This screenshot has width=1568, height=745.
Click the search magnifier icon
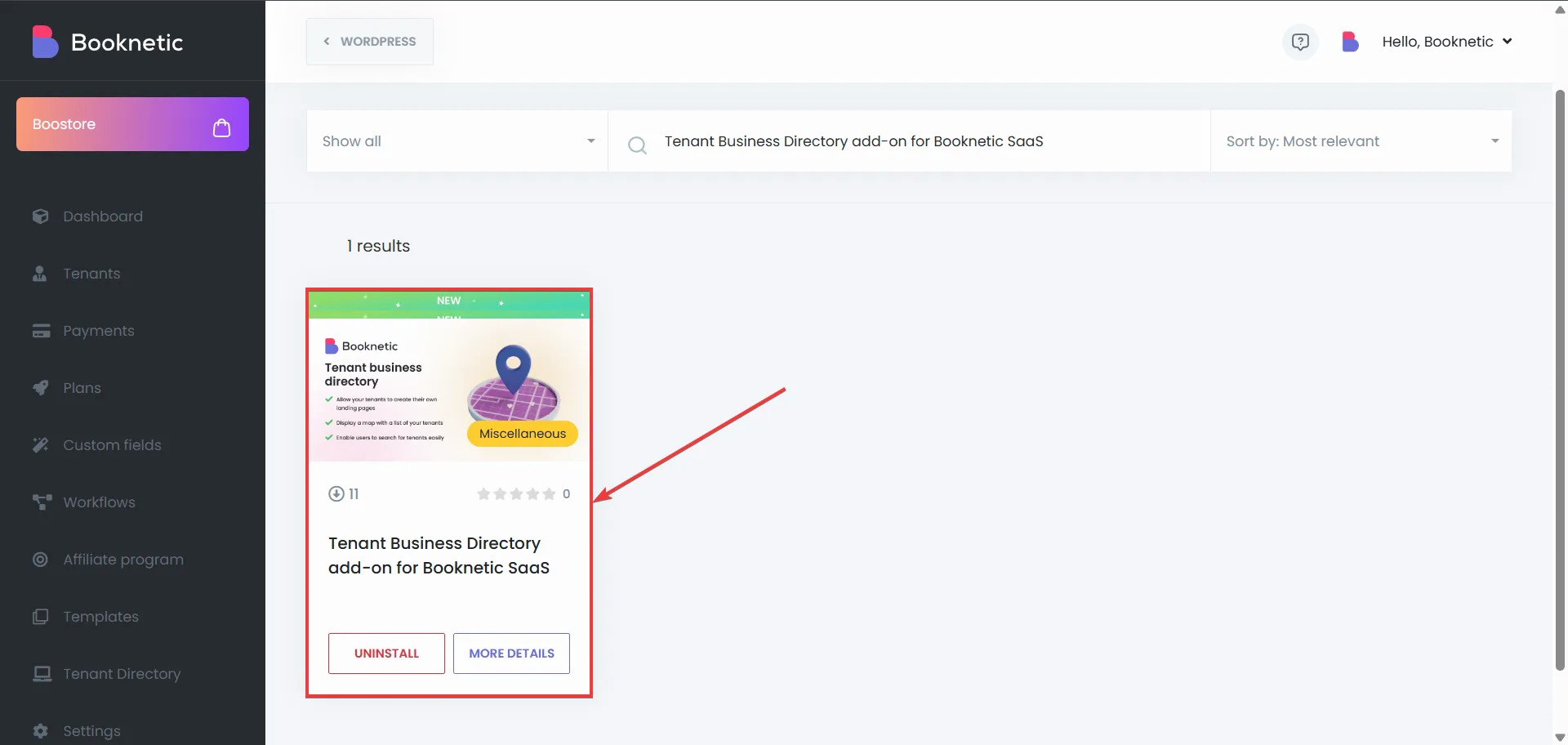pos(637,145)
